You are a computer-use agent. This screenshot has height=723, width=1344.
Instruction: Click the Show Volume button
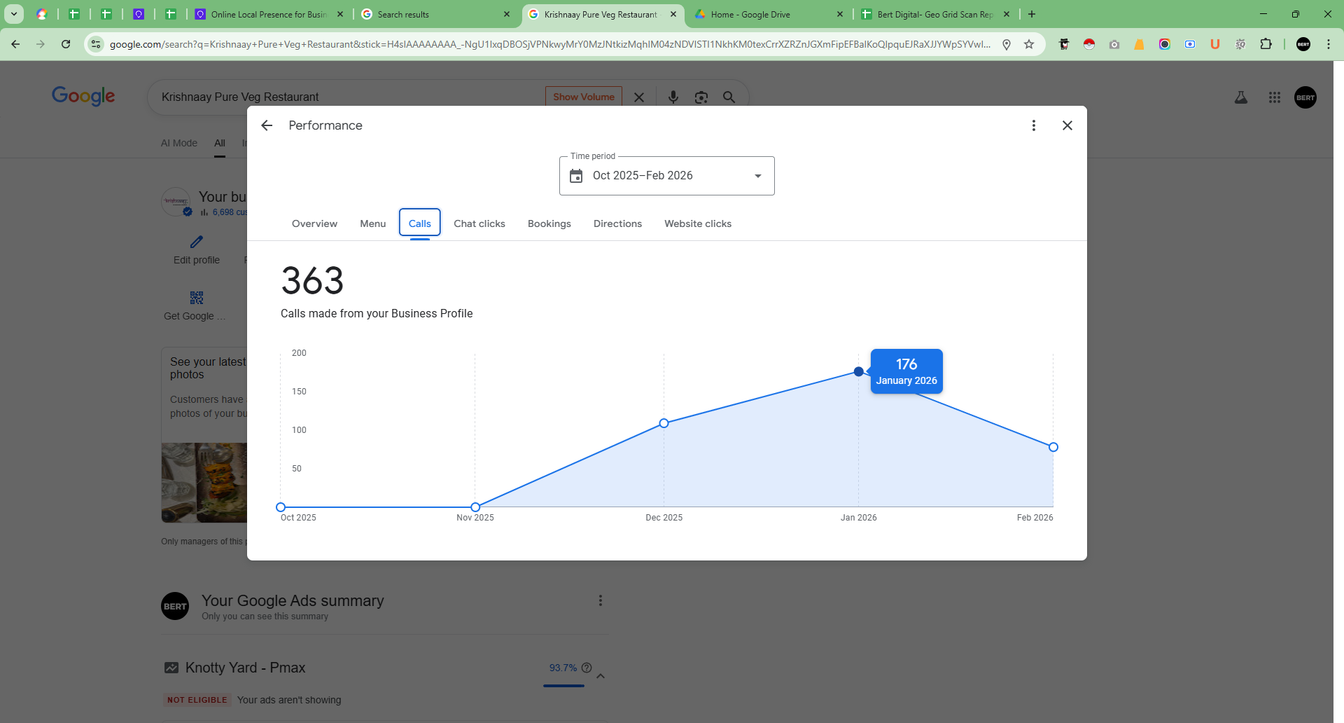pyautogui.click(x=583, y=97)
